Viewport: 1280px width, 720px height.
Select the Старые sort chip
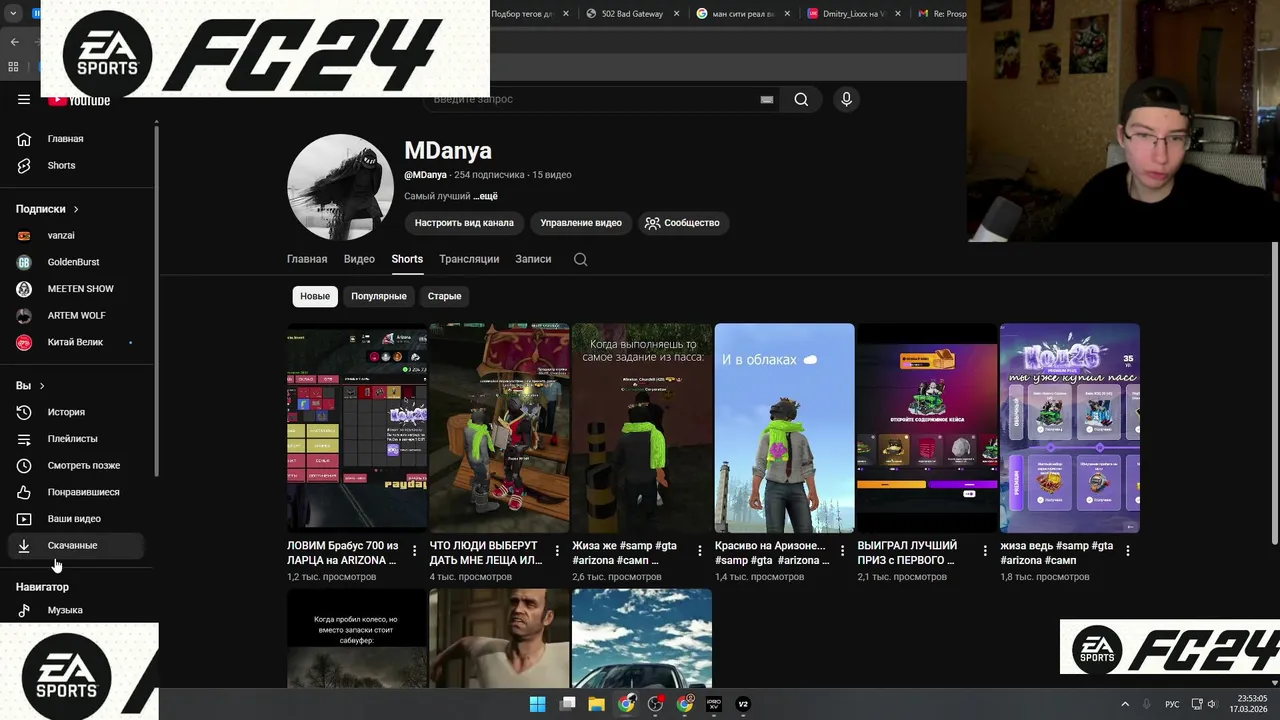[x=445, y=296]
